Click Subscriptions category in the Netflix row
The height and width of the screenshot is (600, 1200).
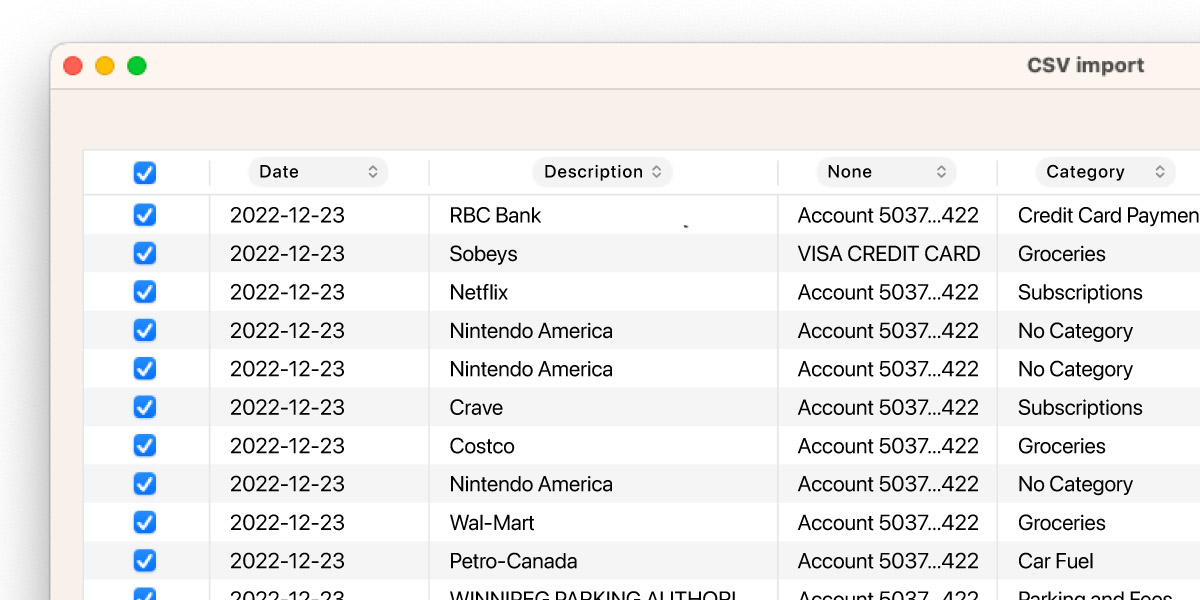(x=1080, y=292)
